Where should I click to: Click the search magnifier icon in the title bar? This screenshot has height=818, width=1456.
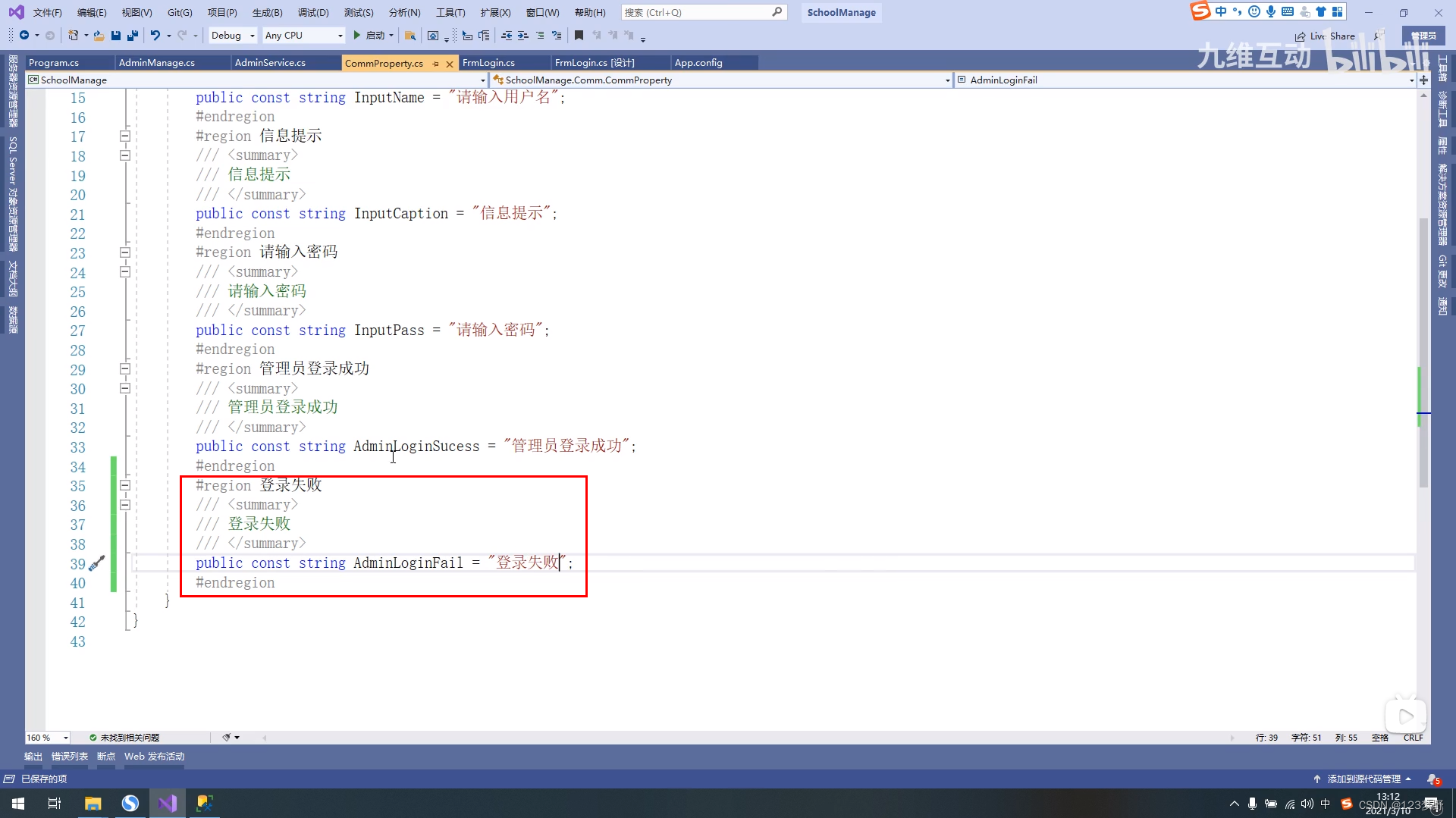coord(777,12)
